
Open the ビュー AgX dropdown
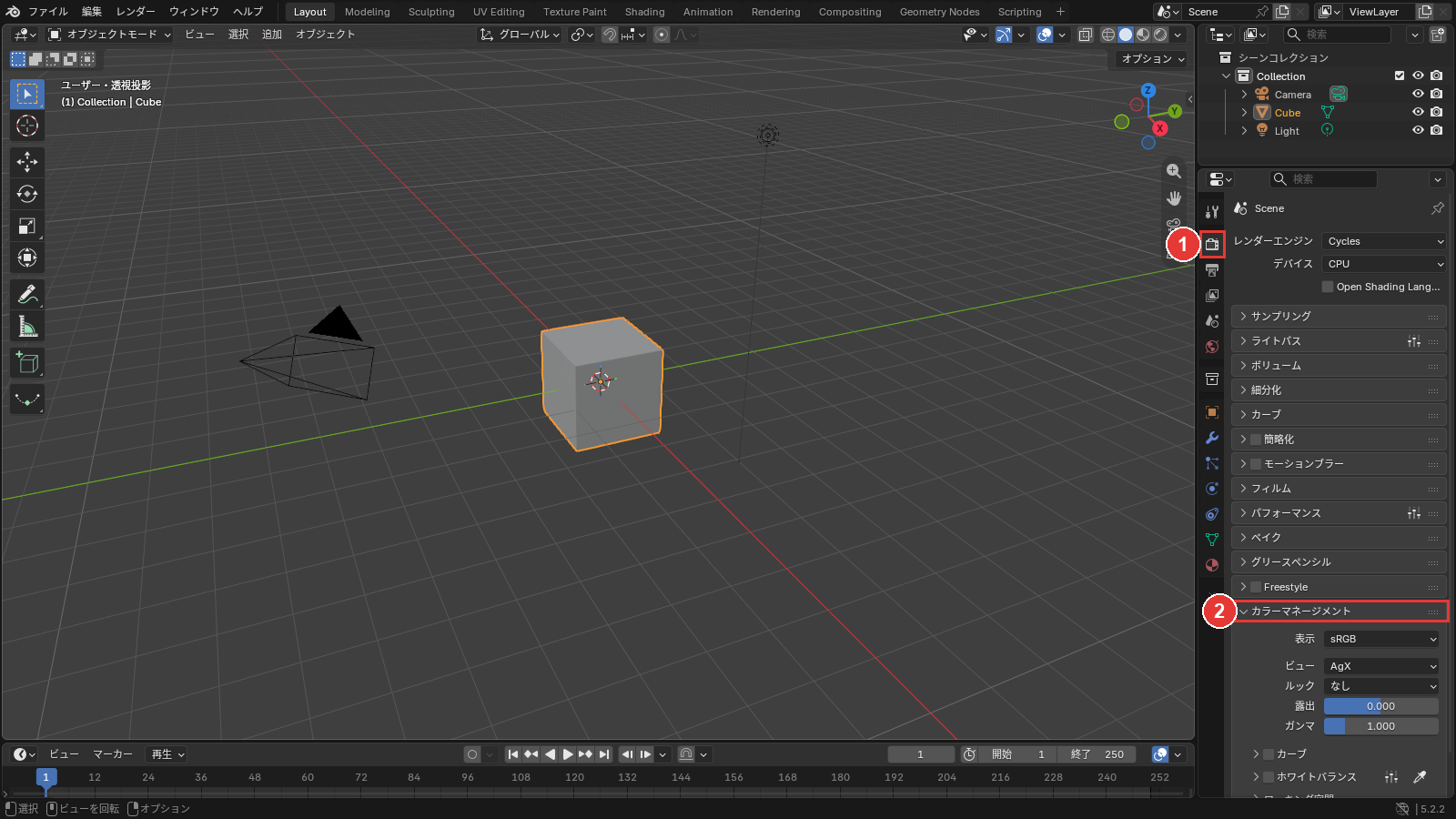click(1381, 666)
